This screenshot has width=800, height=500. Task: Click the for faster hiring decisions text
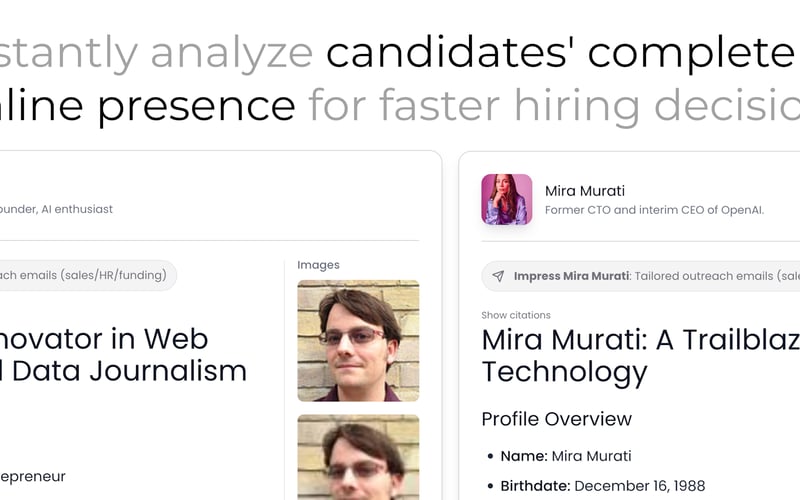(x=554, y=106)
